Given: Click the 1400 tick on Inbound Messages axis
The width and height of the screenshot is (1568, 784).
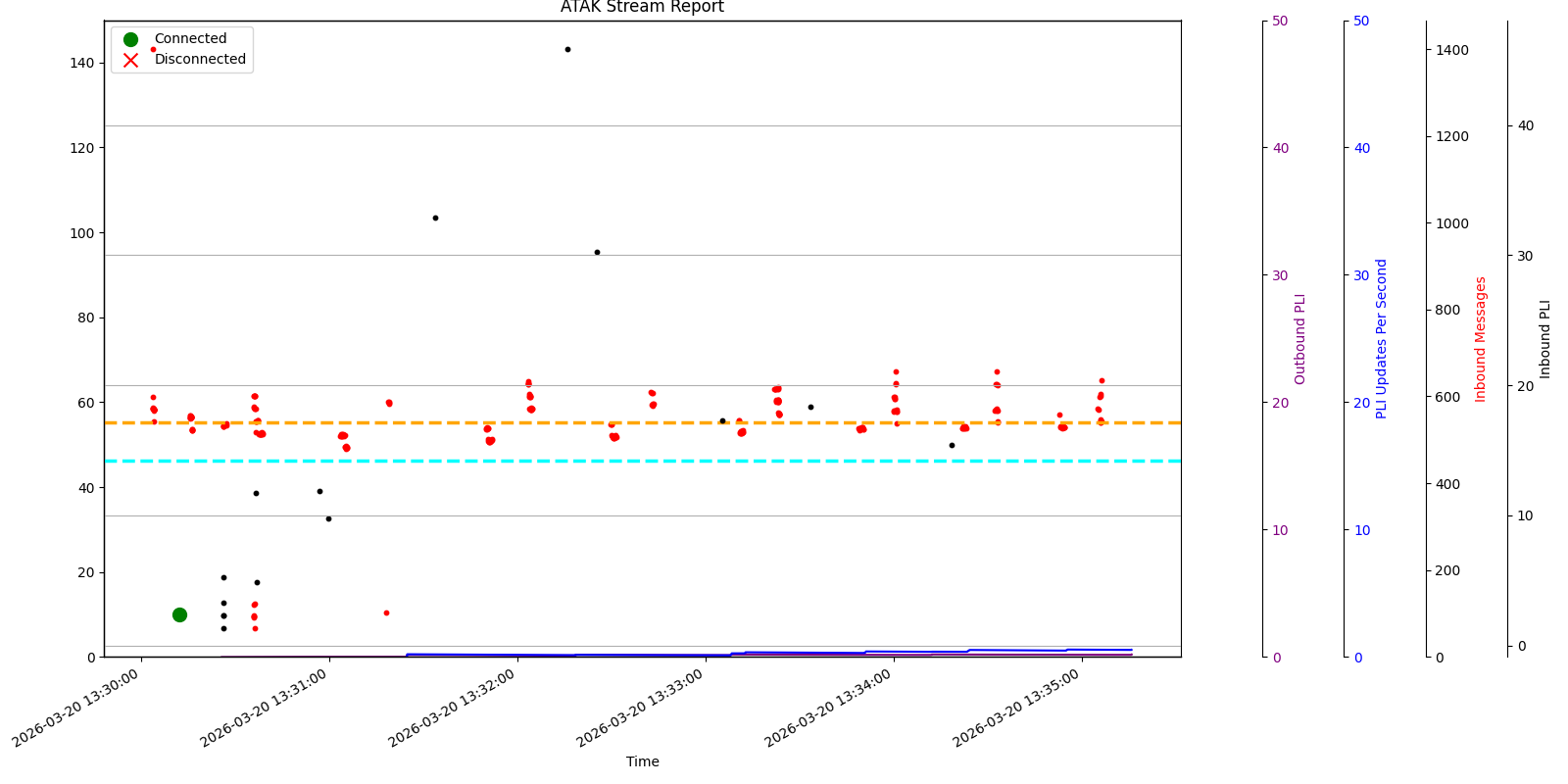Looking at the screenshot, I should 1452,50.
